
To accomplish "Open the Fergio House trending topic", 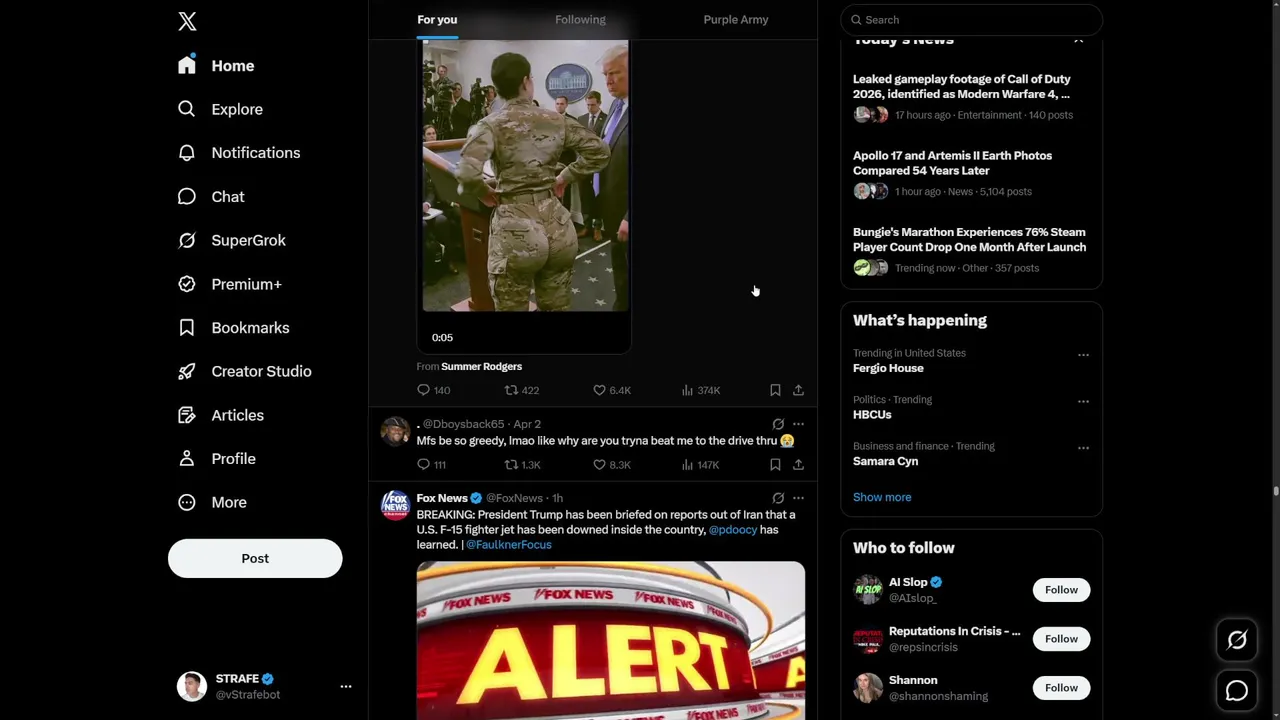I will click(888, 368).
